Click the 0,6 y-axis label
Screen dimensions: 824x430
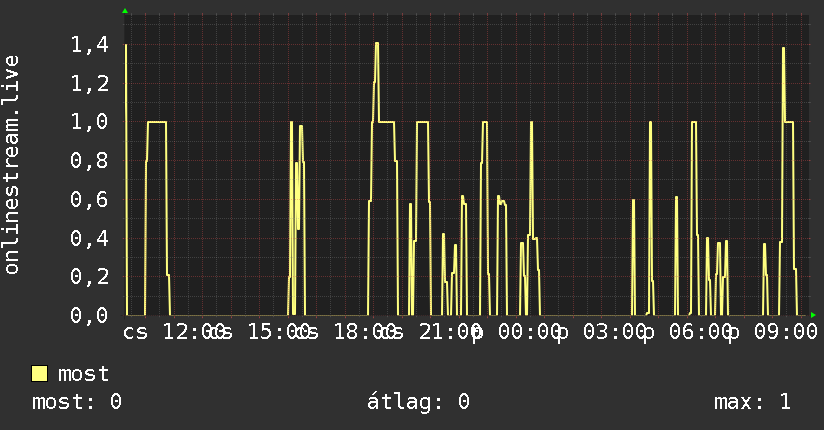[90, 200]
